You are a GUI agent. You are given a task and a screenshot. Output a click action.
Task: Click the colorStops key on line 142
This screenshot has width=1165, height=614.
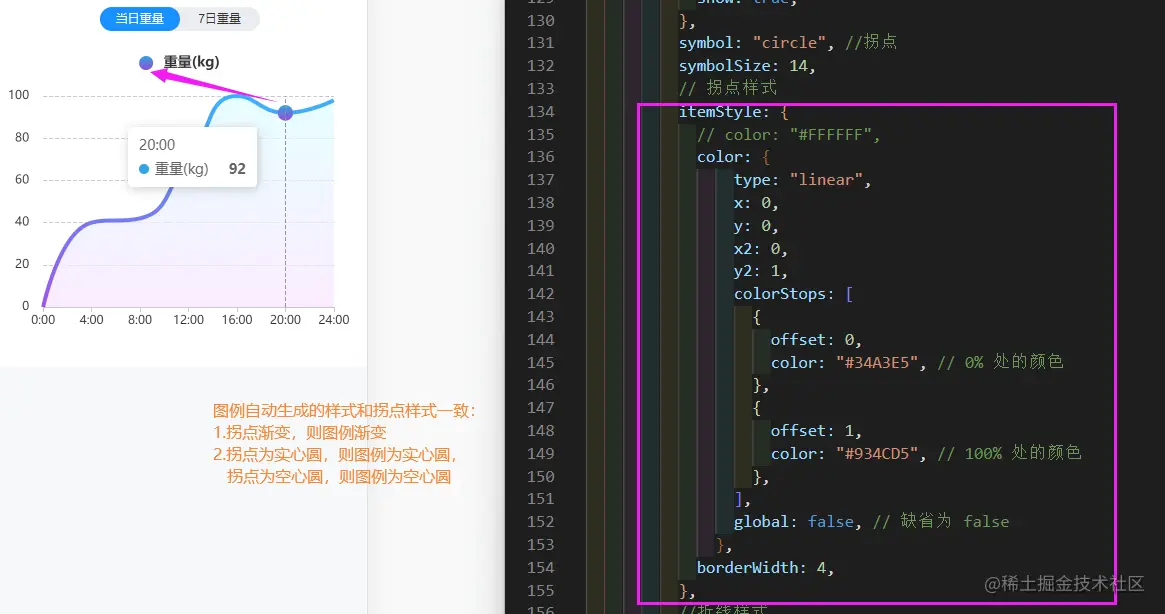[x=779, y=294]
